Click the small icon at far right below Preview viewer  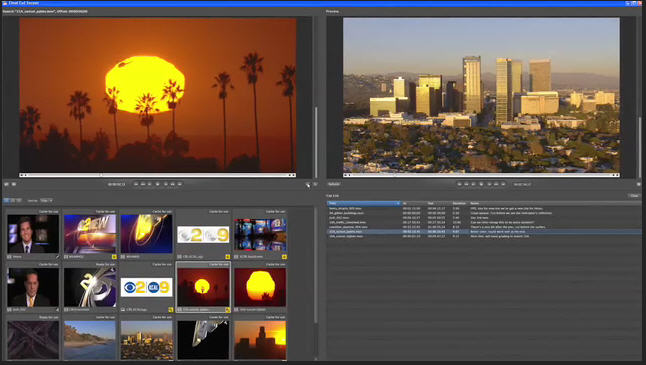pos(639,184)
